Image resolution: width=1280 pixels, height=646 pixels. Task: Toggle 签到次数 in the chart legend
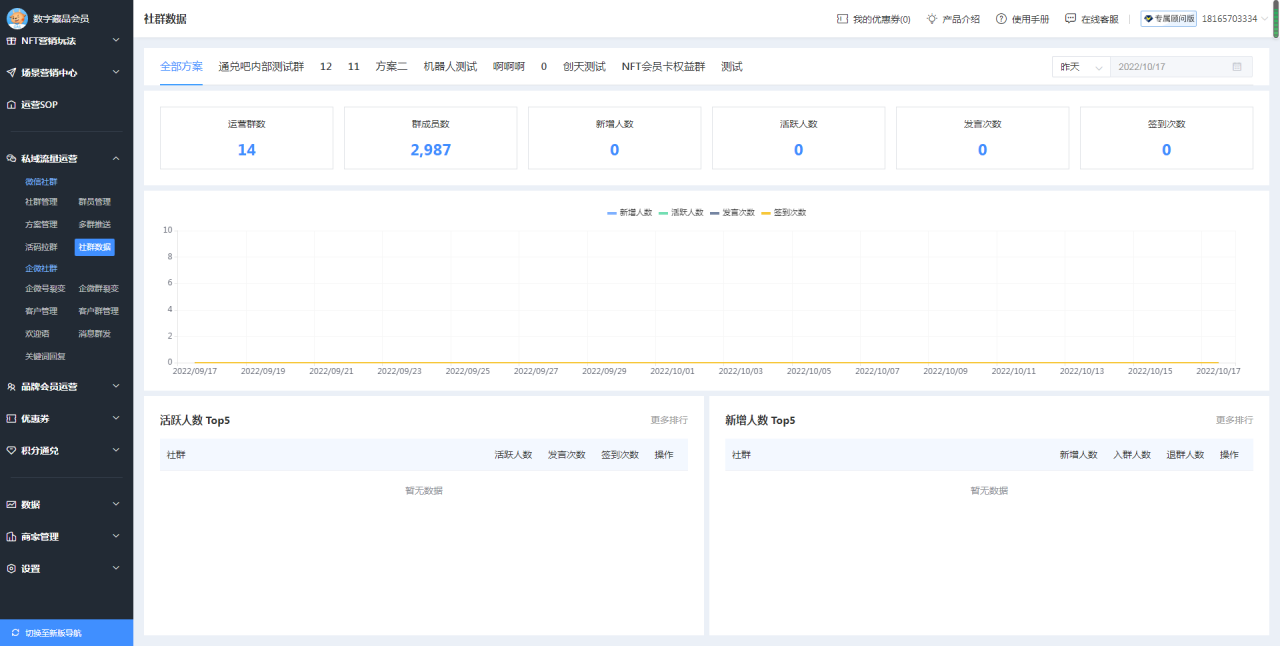click(784, 212)
